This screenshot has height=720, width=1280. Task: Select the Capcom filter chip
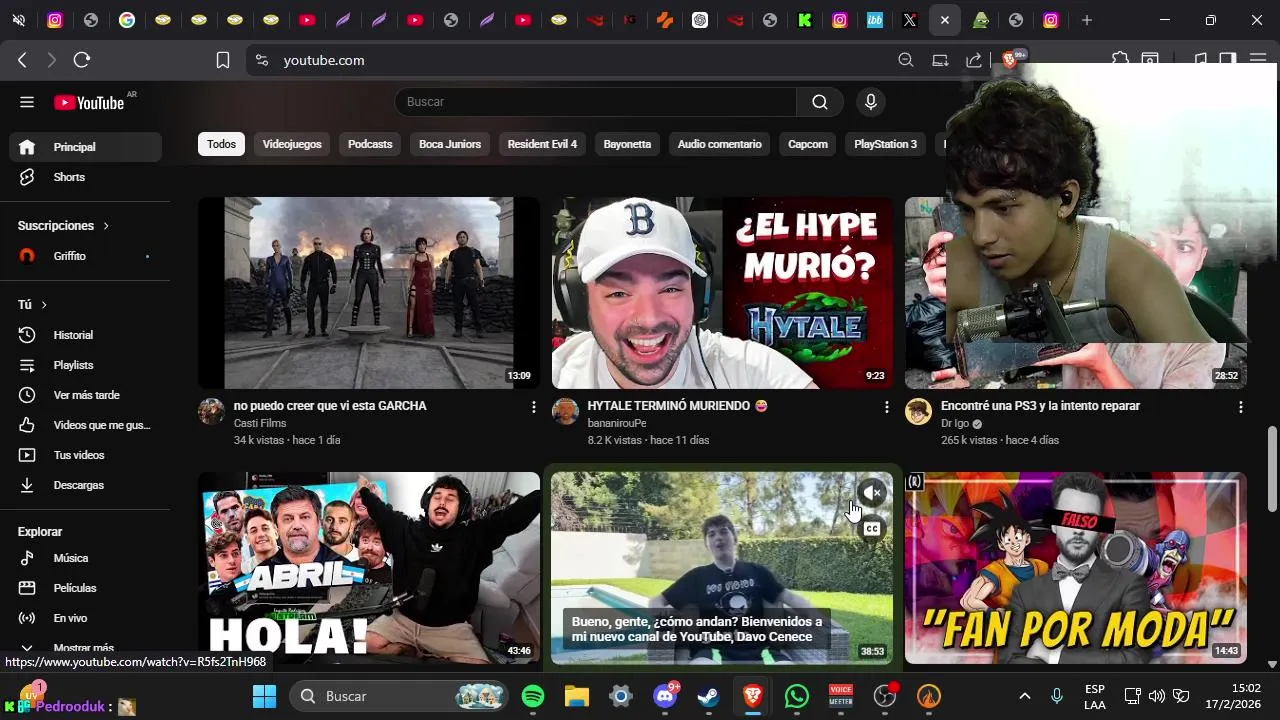tap(808, 144)
